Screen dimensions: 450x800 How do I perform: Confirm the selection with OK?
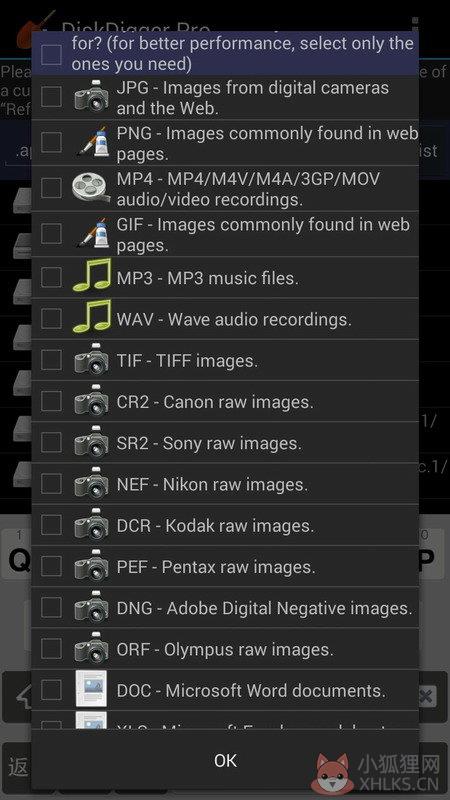(x=225, y=760)
